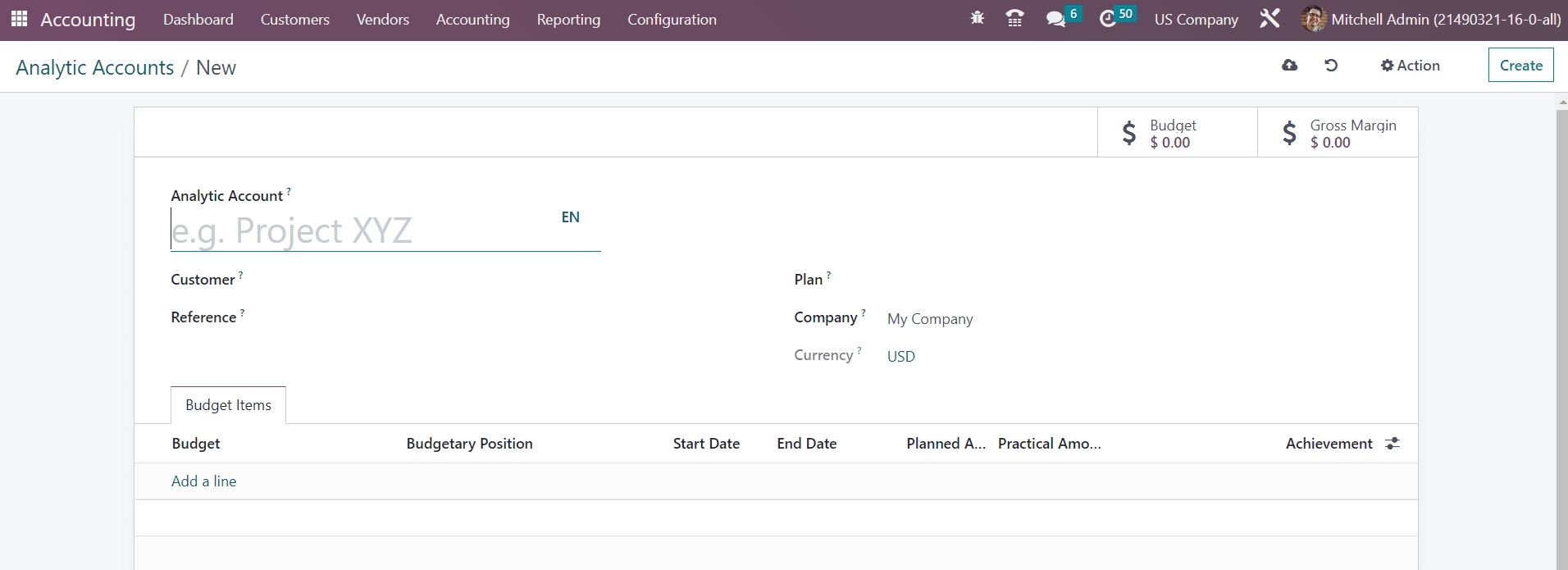Go back to Analytic Accounts breadcrumb
This screenshot has height=570, width=1568.
(x=95, y=68)
